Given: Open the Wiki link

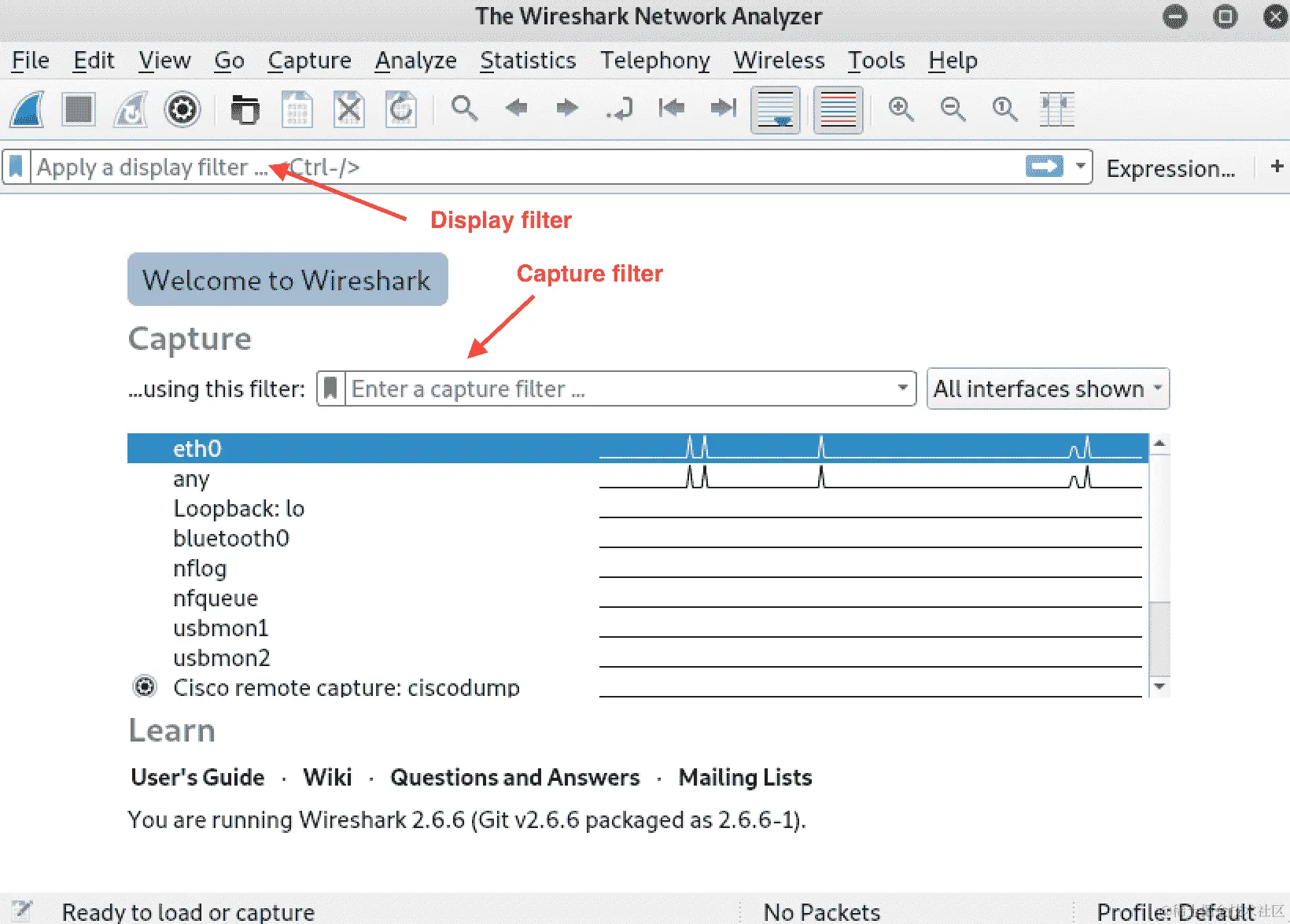Looking at the screenshot, I should click(x=327, y=777).
